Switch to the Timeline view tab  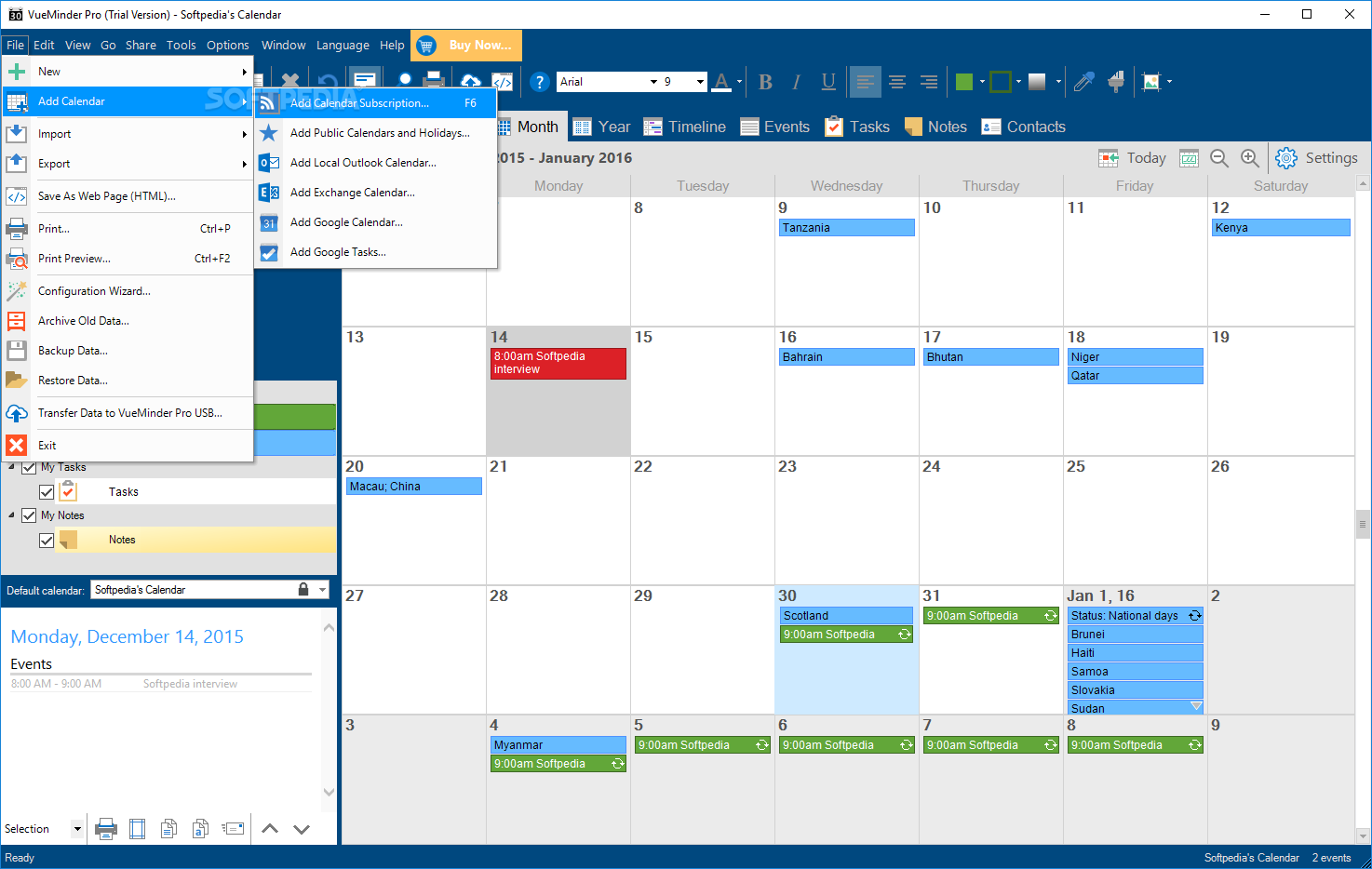pyautogui.click(x=685, y=127)
